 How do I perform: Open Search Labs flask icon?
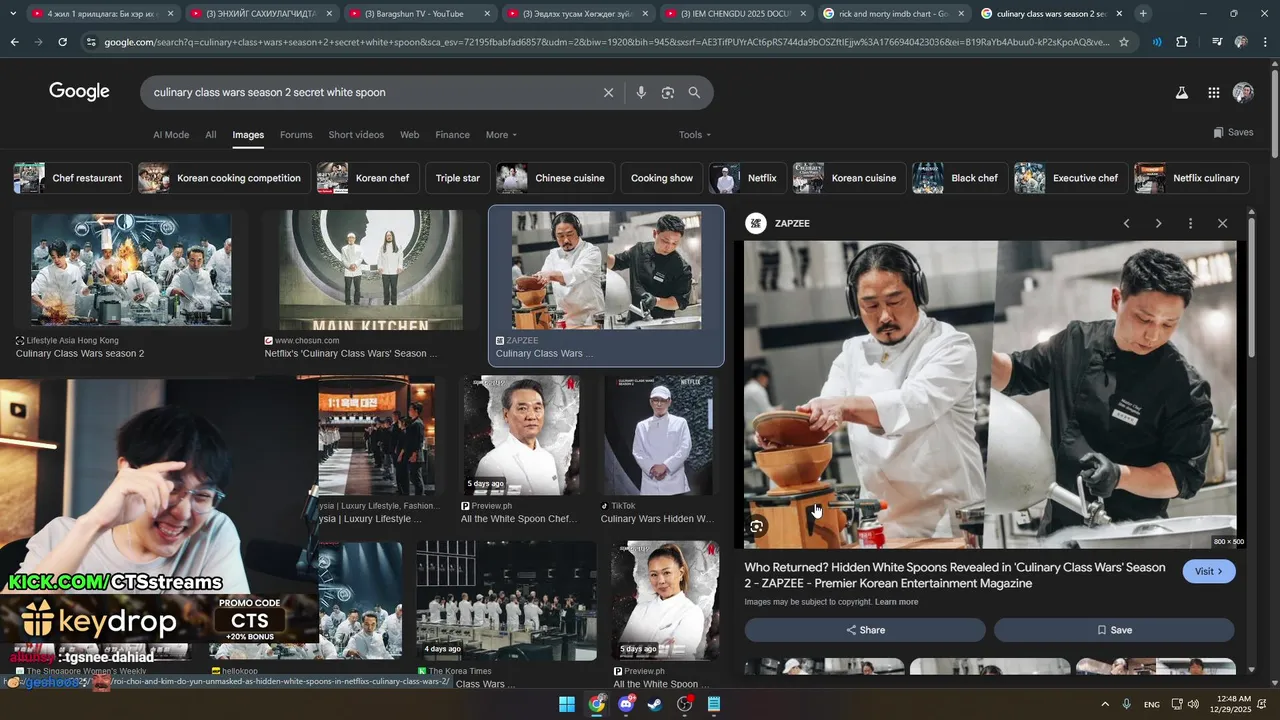(1181, 93)
